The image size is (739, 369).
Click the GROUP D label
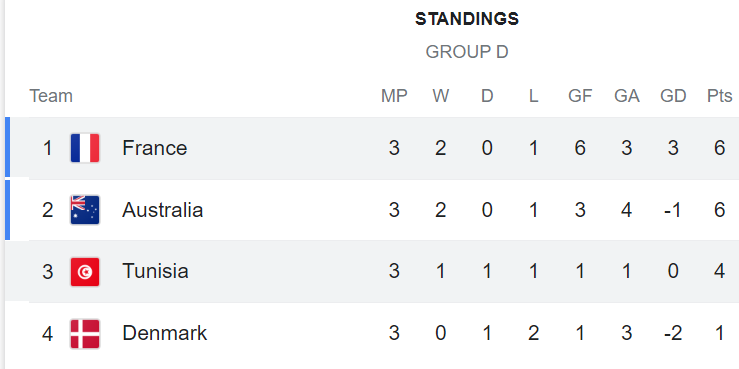point(467,52)
